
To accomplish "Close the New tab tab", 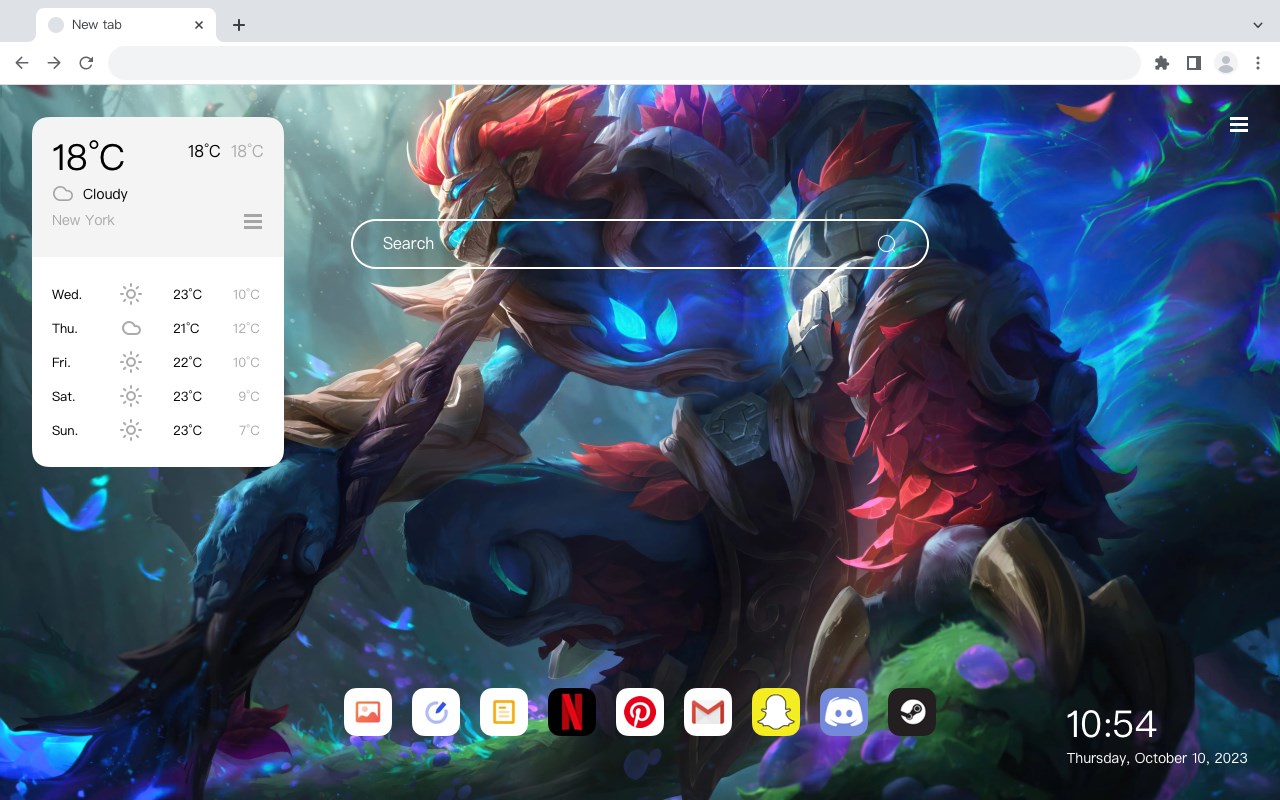I will [199, 25].
